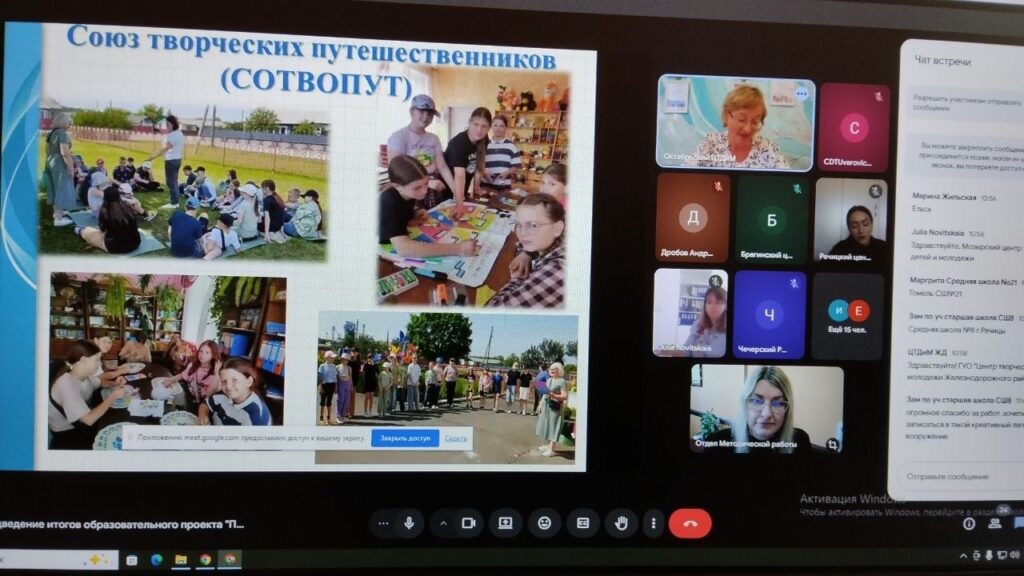Mute the microphone in the call toolbar
Image resolution: width=1024 pixels, height=576 pixels.
pos(409,523)
